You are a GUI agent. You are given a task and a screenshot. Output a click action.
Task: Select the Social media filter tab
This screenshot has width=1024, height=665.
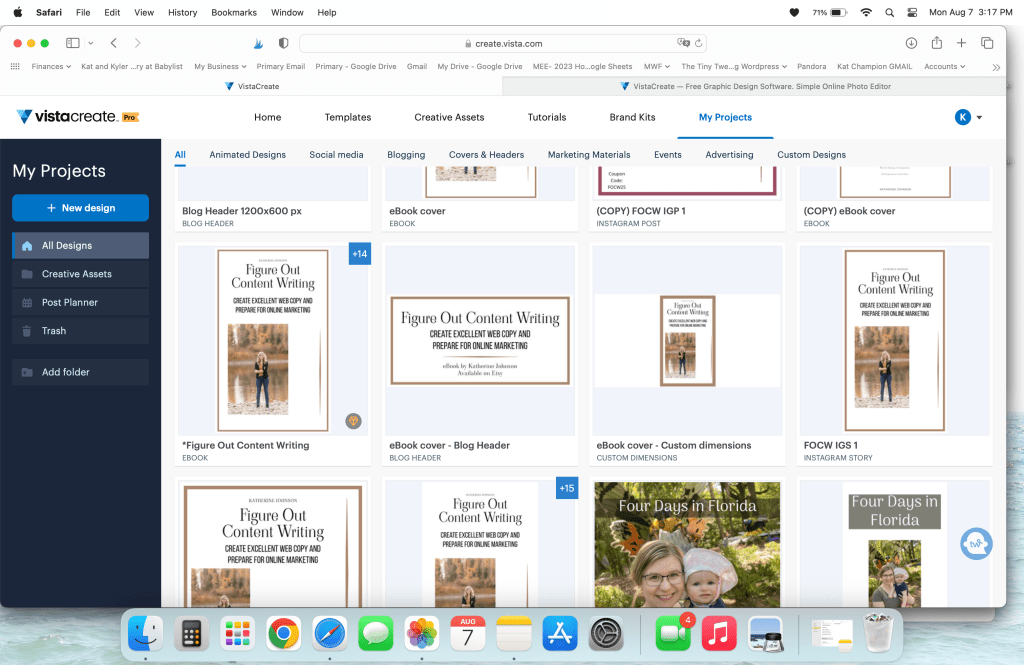point(336,155)
